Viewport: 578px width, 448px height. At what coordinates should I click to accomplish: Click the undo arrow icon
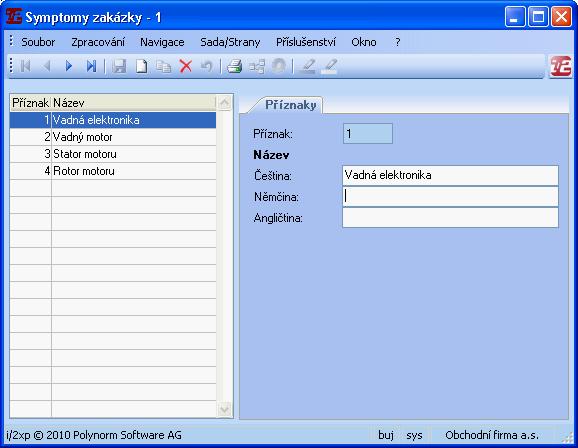pos(207,66)
